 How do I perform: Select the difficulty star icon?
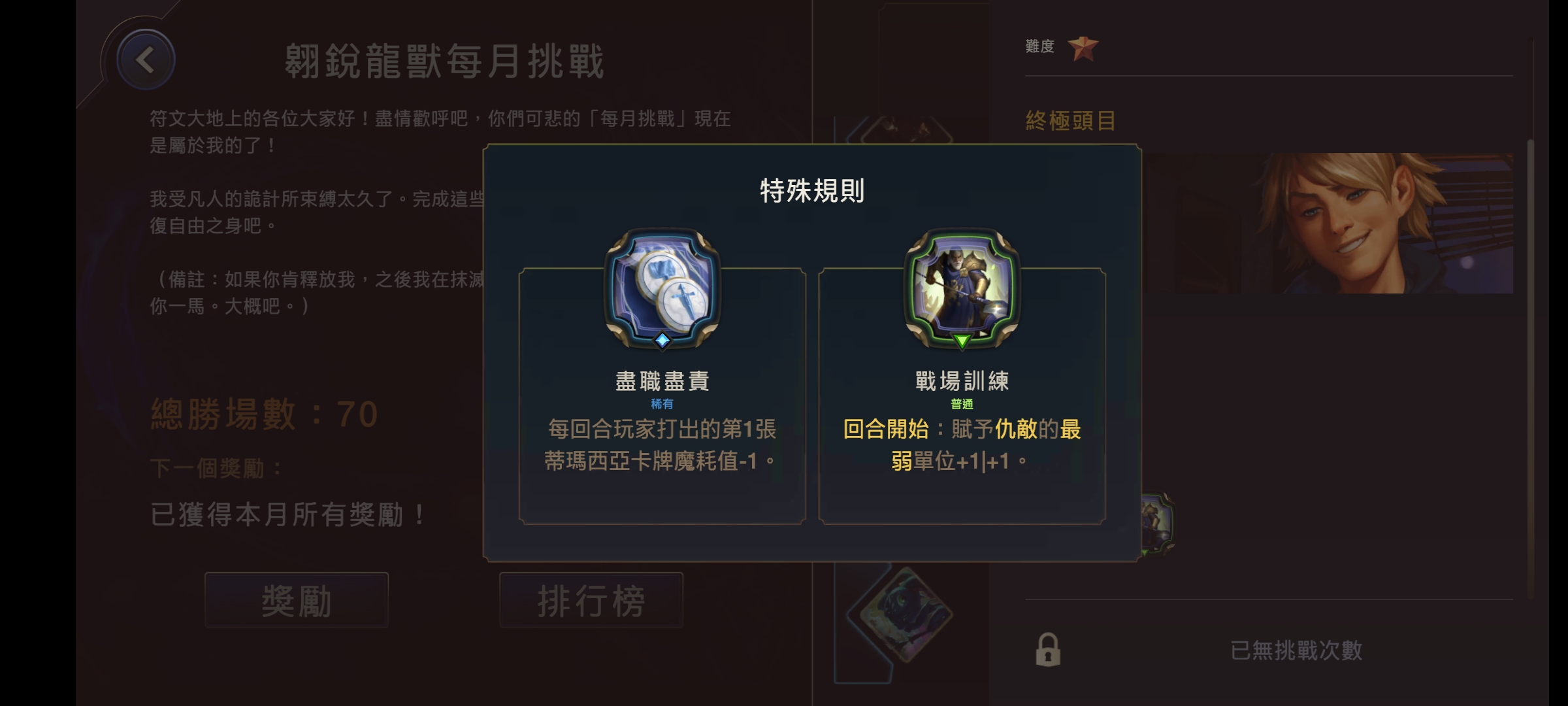[x=1083, y=48]
